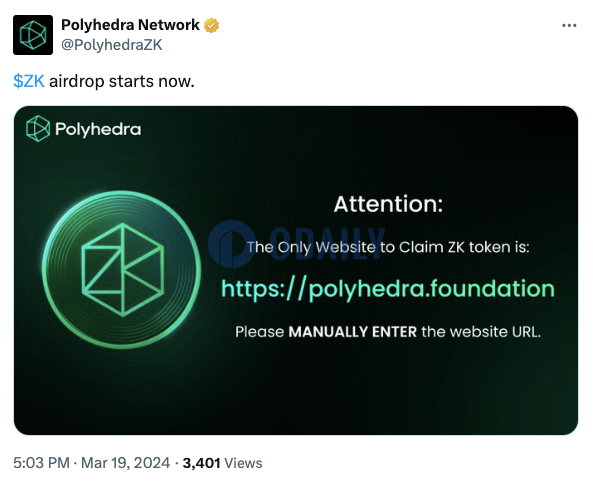593x489 pixels.
Task: Click the Attention: heading in the image
Action: [x=388, y=204]
